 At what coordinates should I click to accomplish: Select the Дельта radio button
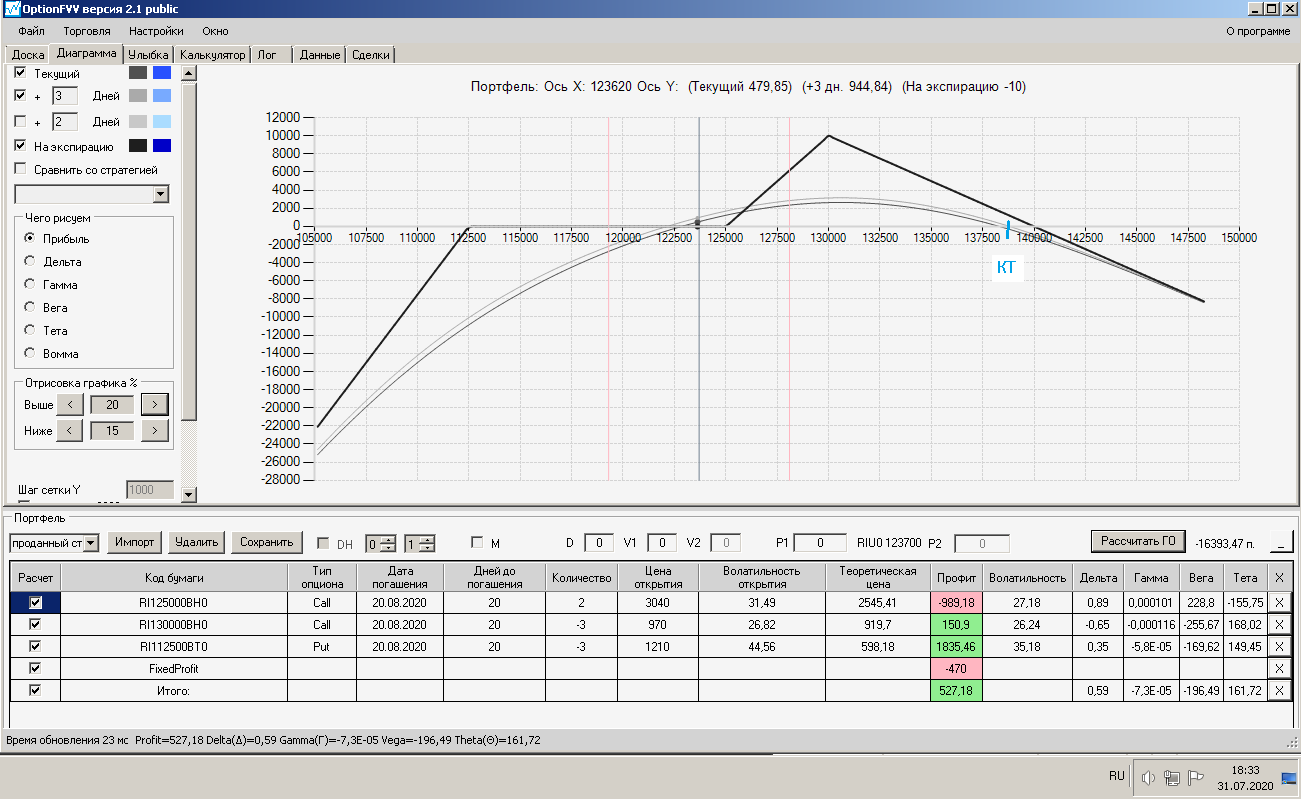pyautogui.click(x=30, y=262)
